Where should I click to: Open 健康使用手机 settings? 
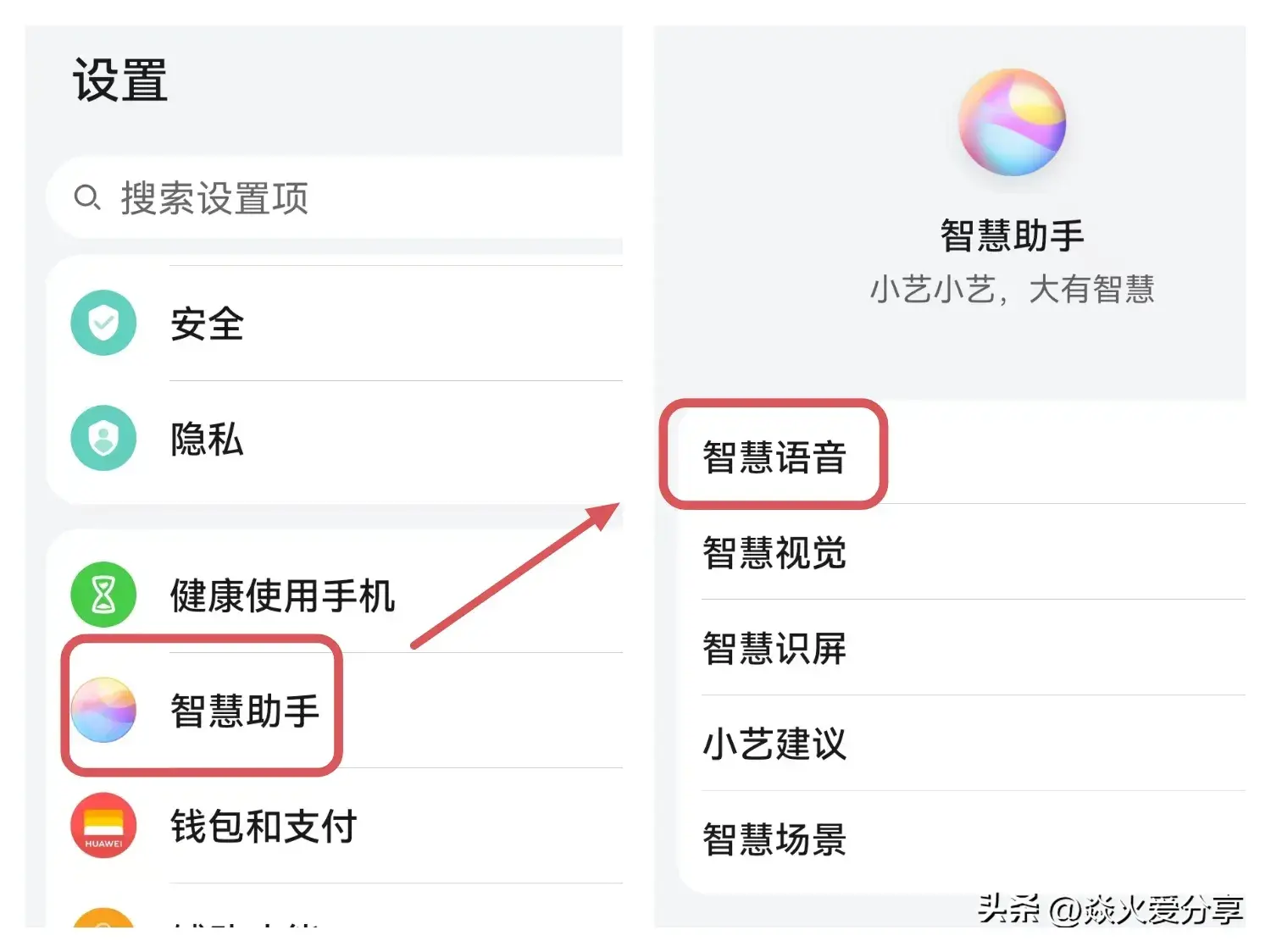tap(282, 595)
